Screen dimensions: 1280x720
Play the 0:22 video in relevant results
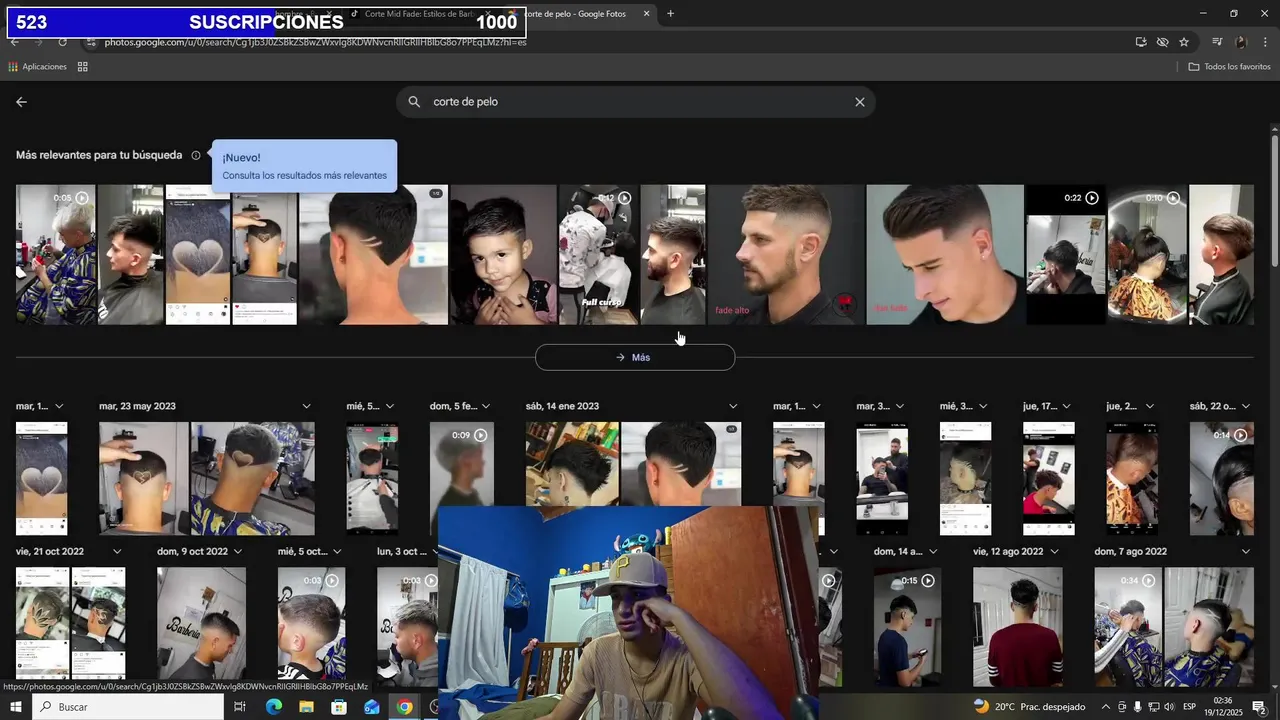[x=1066, y=254]
